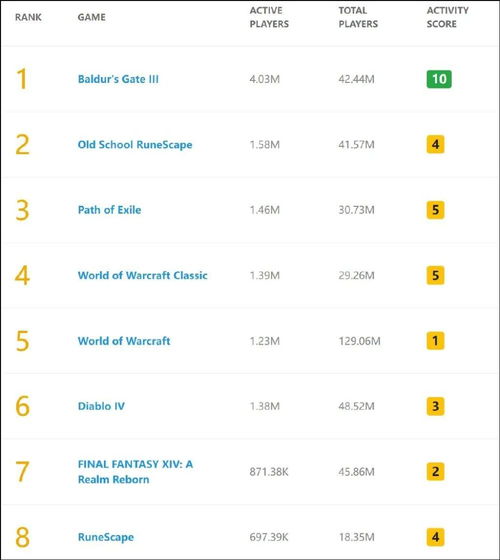The image size is (500, 560).
Task: Click Path of Exile's activity score 5 badge
Action: tap(435, 210)
